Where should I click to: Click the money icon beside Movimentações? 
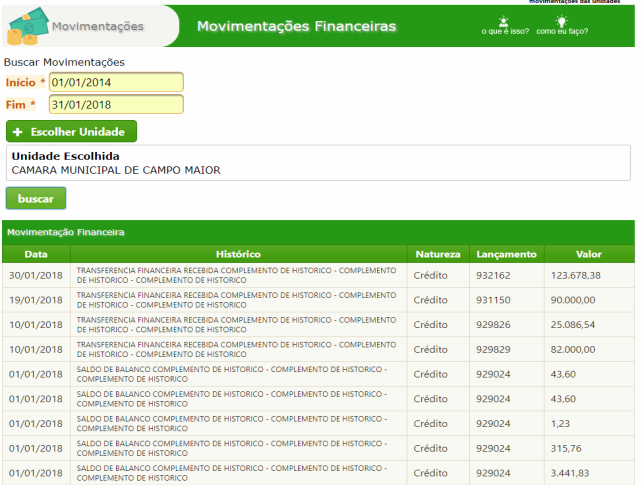[x=24, y=28]
